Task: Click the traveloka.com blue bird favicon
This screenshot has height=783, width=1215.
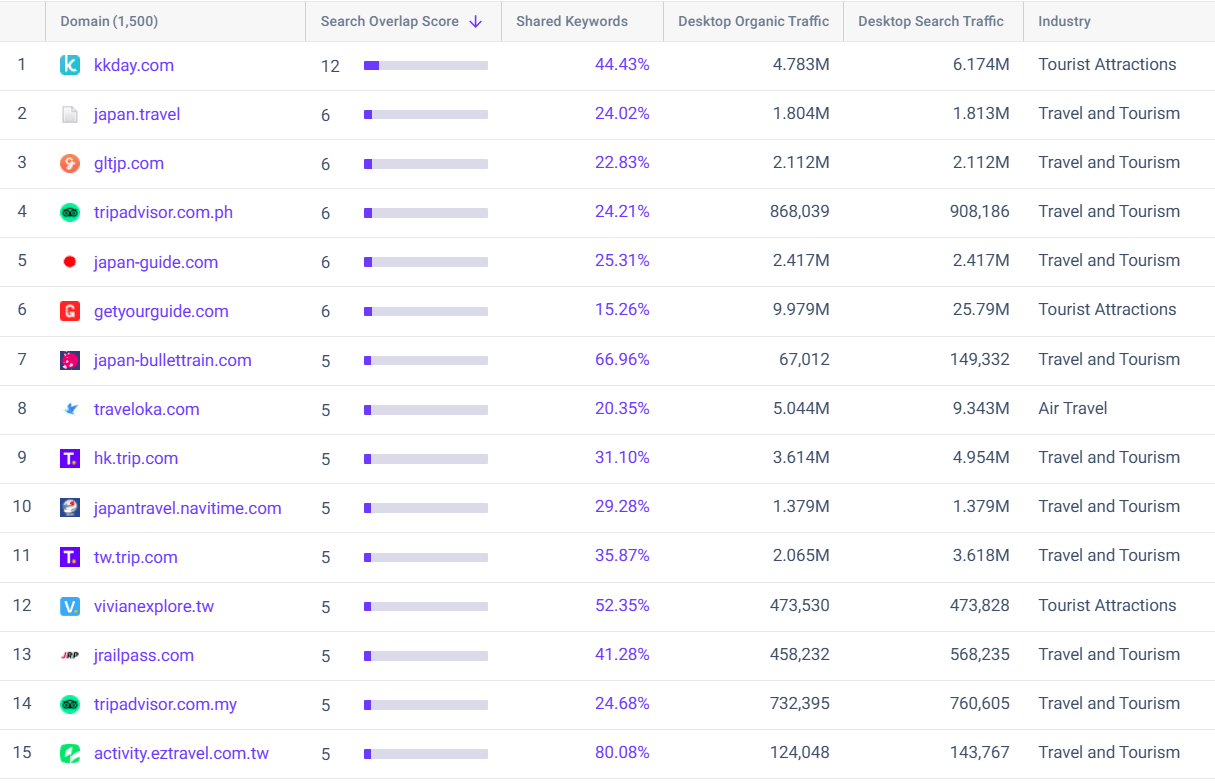Action: (70, 409)
